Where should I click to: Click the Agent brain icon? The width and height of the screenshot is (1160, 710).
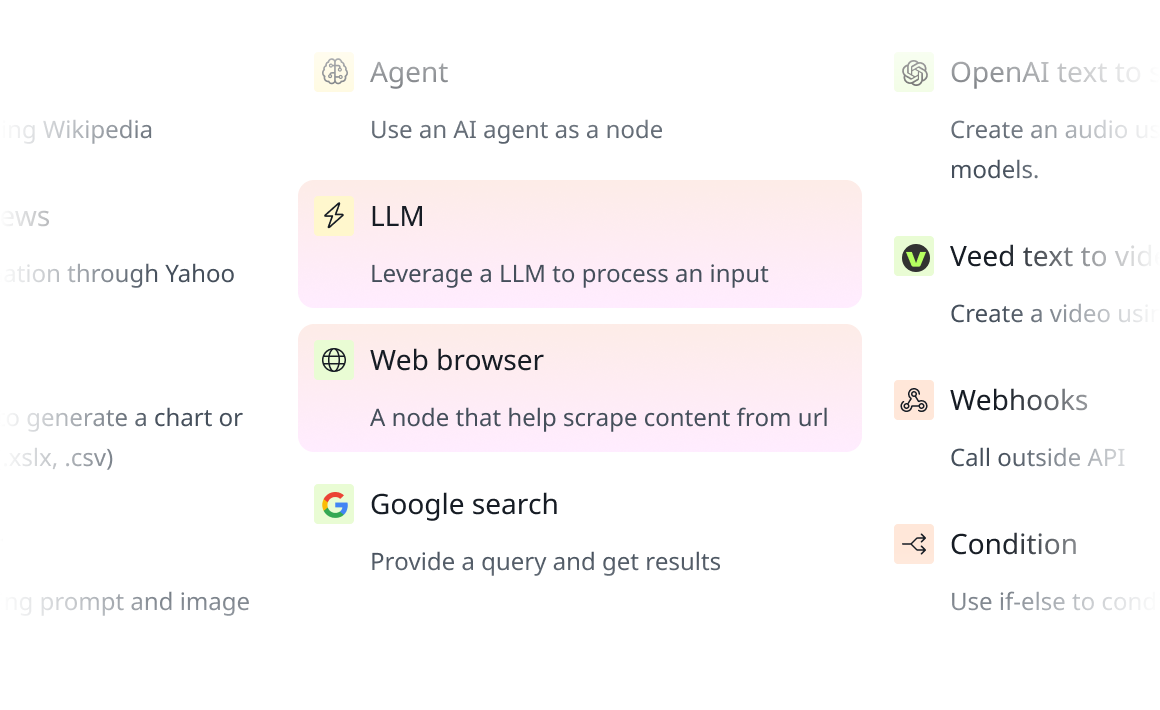[x=334, y=72]
